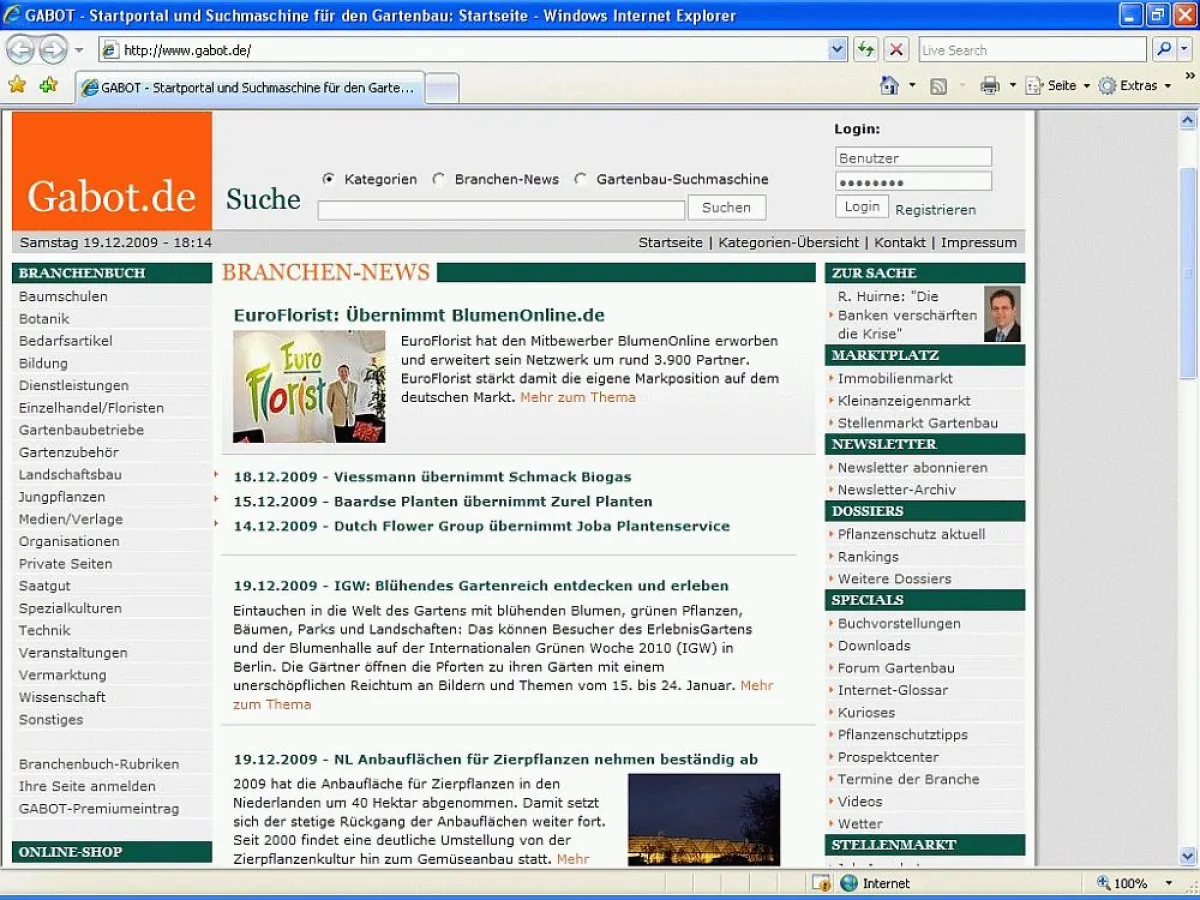Image resolution: width=1200 pixels, height=900 pixels.
Task: Click into the Benutzer username field
Action: coord(913,158)
